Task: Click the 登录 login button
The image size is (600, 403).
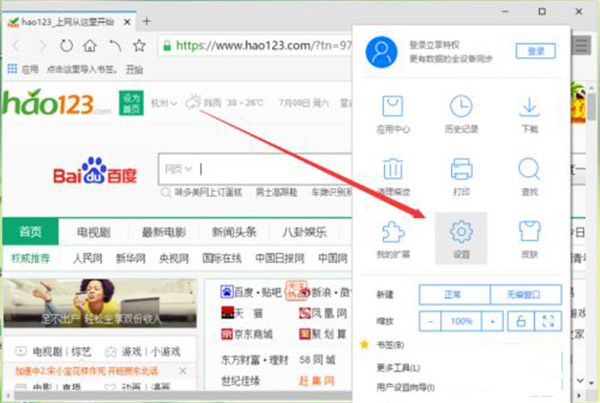Action: pyautogui.click(x=536, y=51)
